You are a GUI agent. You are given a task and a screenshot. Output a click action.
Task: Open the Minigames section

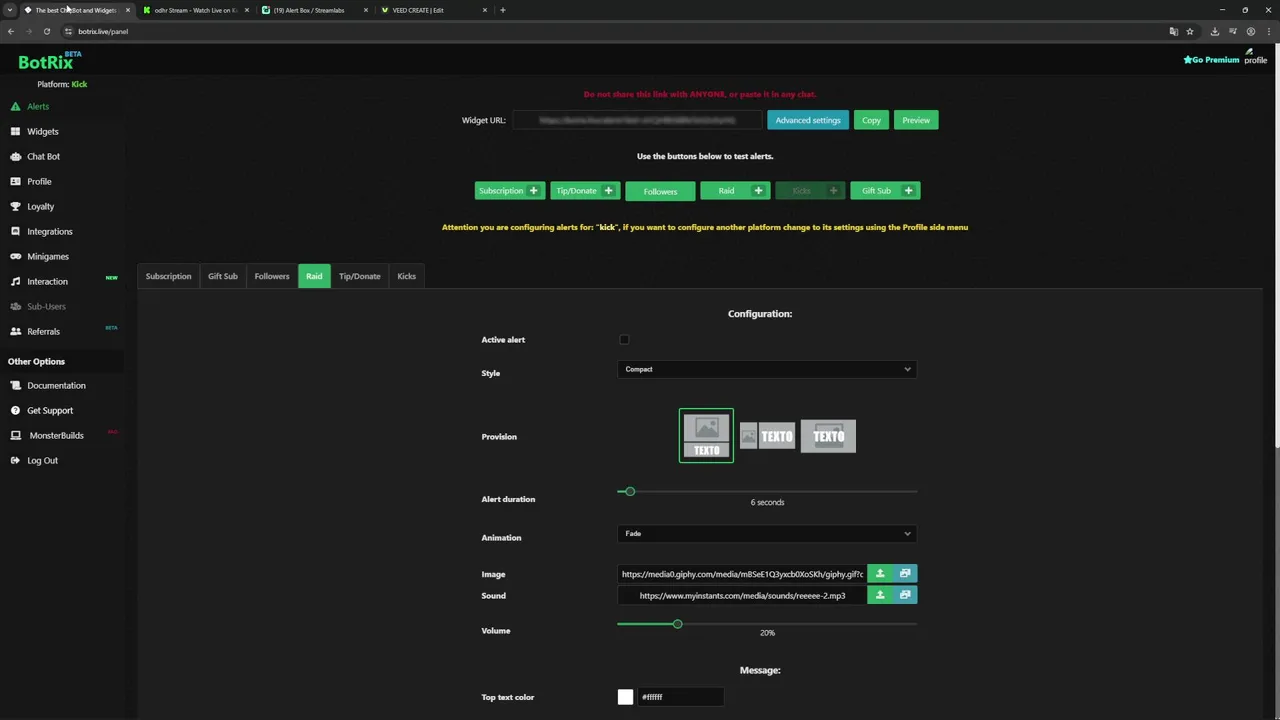tap(47, 256)
